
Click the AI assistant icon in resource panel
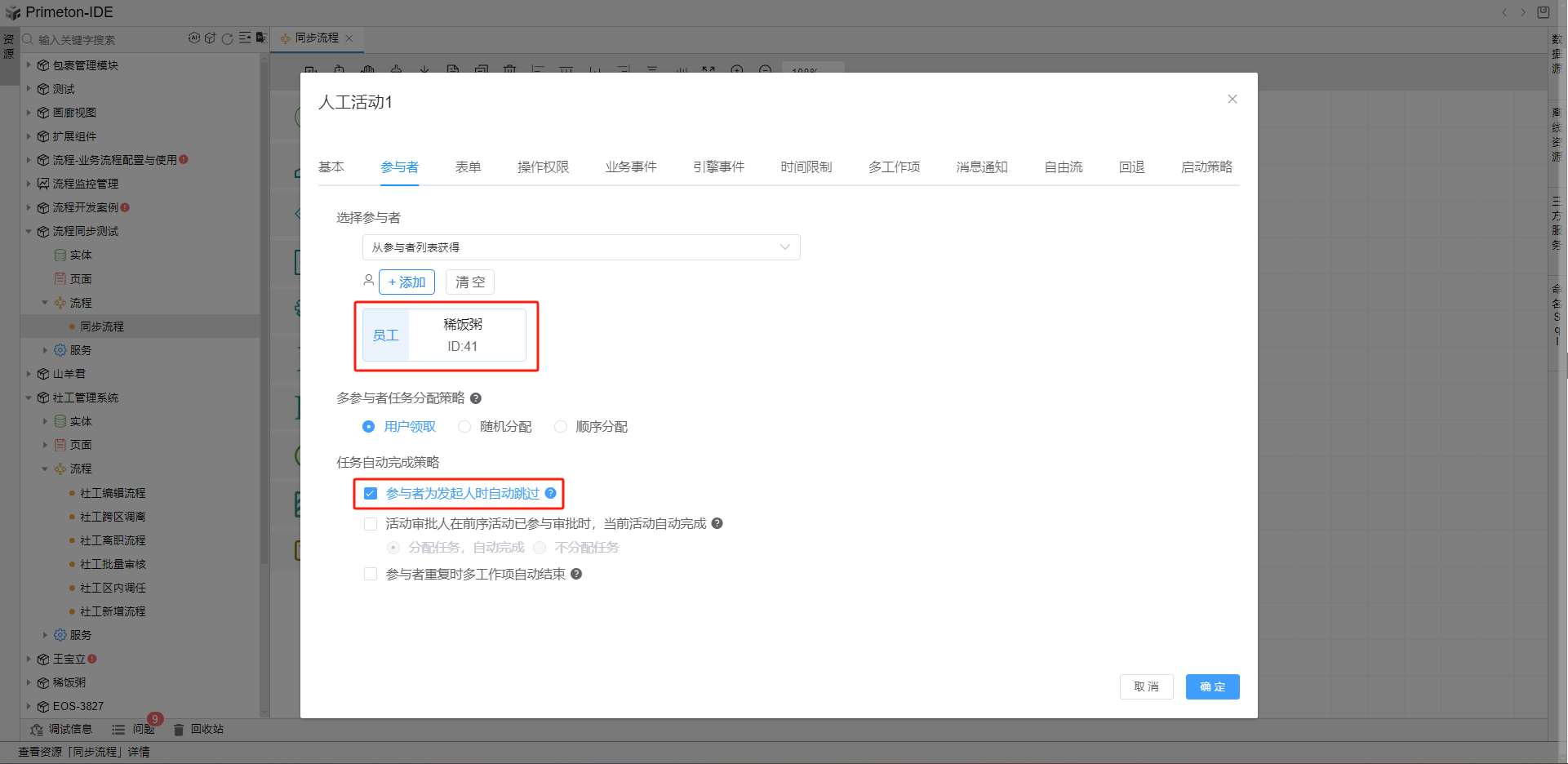(x=194, y=38)
